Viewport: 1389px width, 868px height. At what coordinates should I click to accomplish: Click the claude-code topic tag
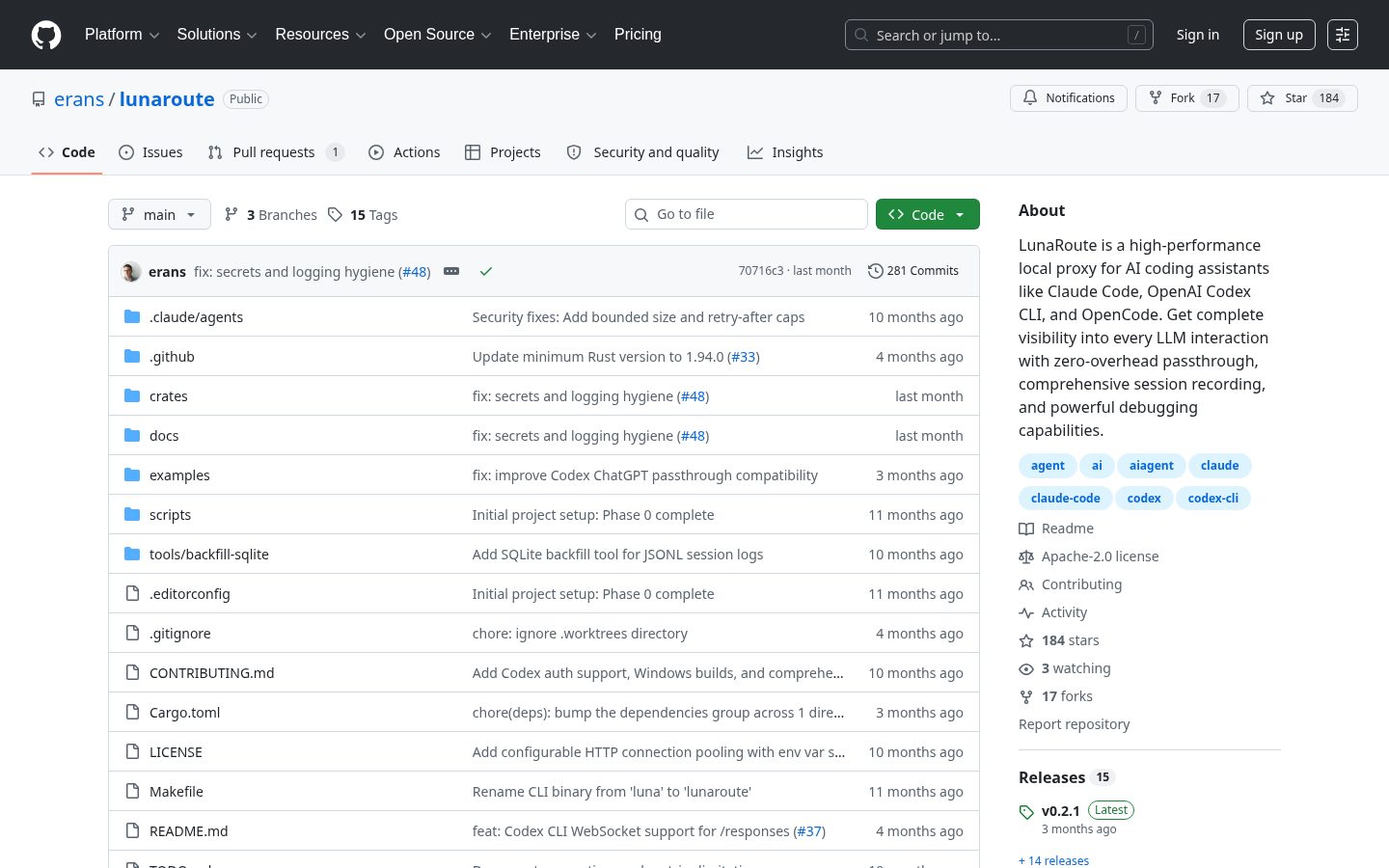(1065, 499)
